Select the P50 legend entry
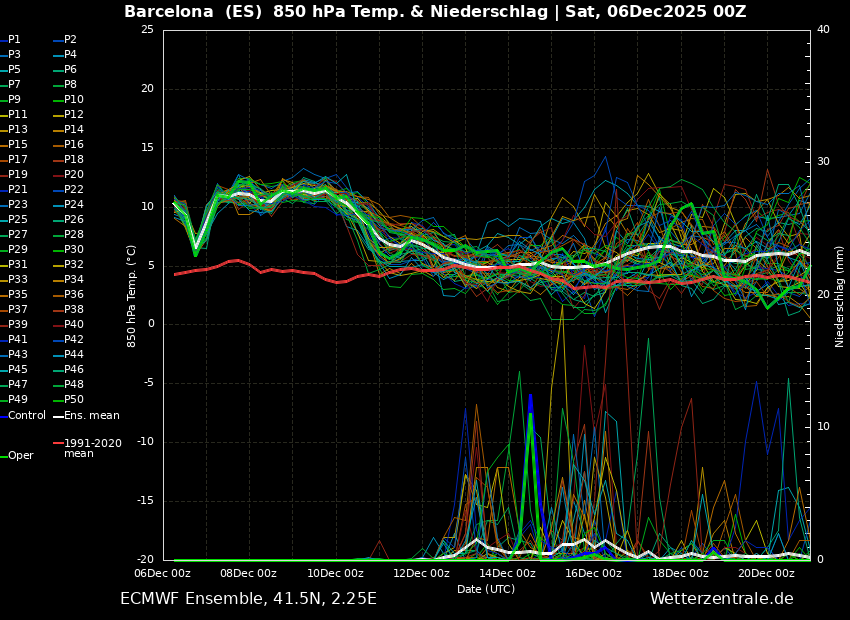This screenshot has height=620, width=850. [x=74, y=400]
